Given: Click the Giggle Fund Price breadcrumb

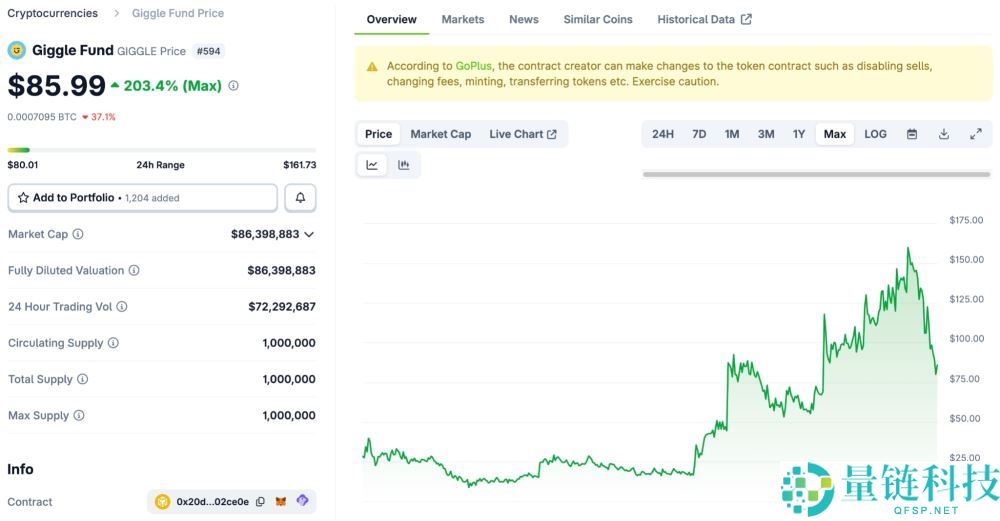Looking at the screenshot, I should (x=178, y=13).
